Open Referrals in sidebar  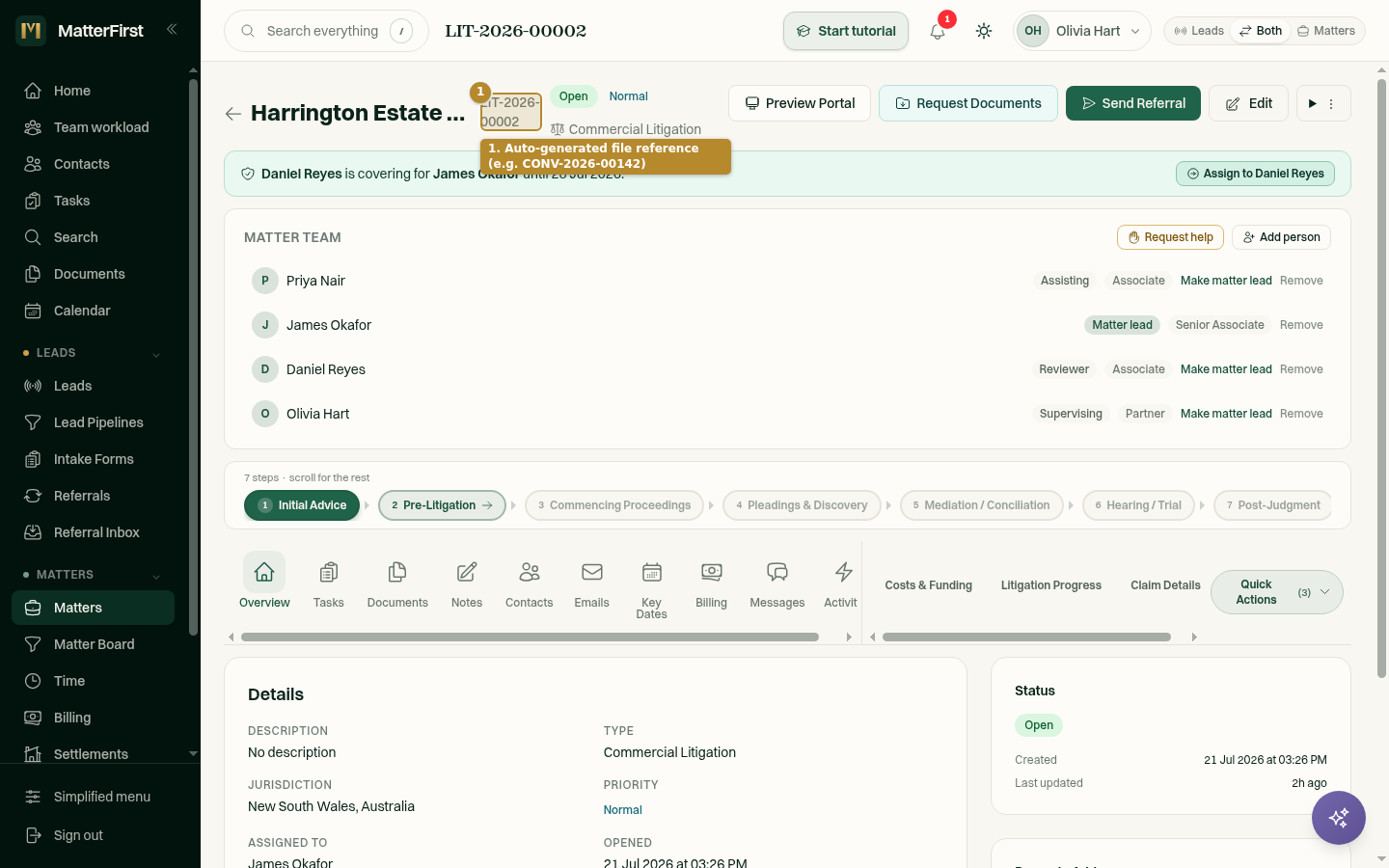[x=93, y=496]
